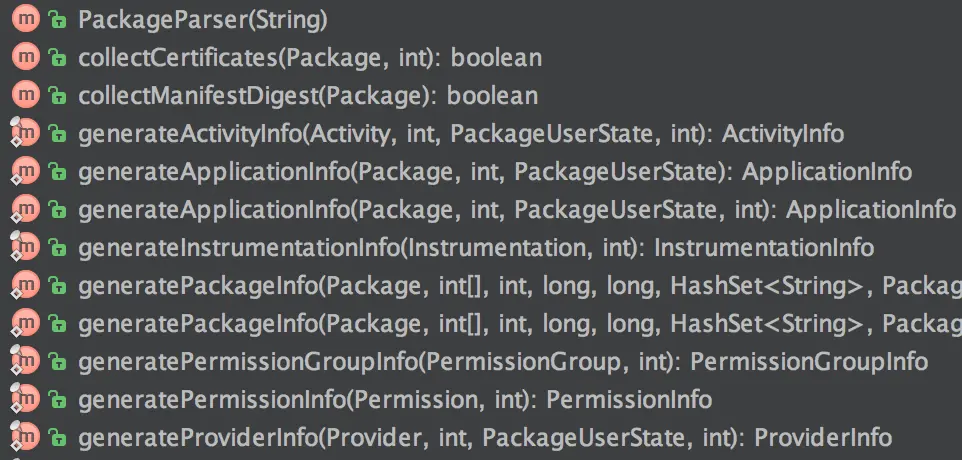Click the green lock icon next to collectCertificates
Image resolution: width=962 pixels, height=460 pixels.
point(57,58)
